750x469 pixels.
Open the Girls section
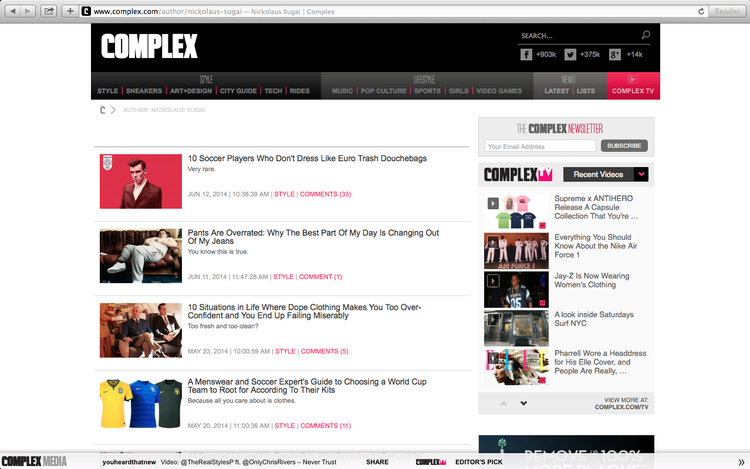click(459, 91)
